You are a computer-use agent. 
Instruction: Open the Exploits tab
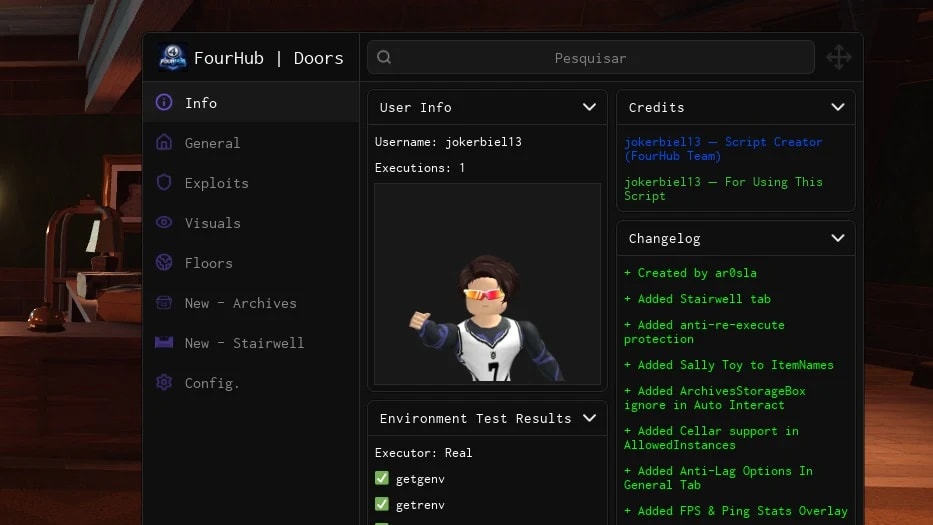coord(251,182)
